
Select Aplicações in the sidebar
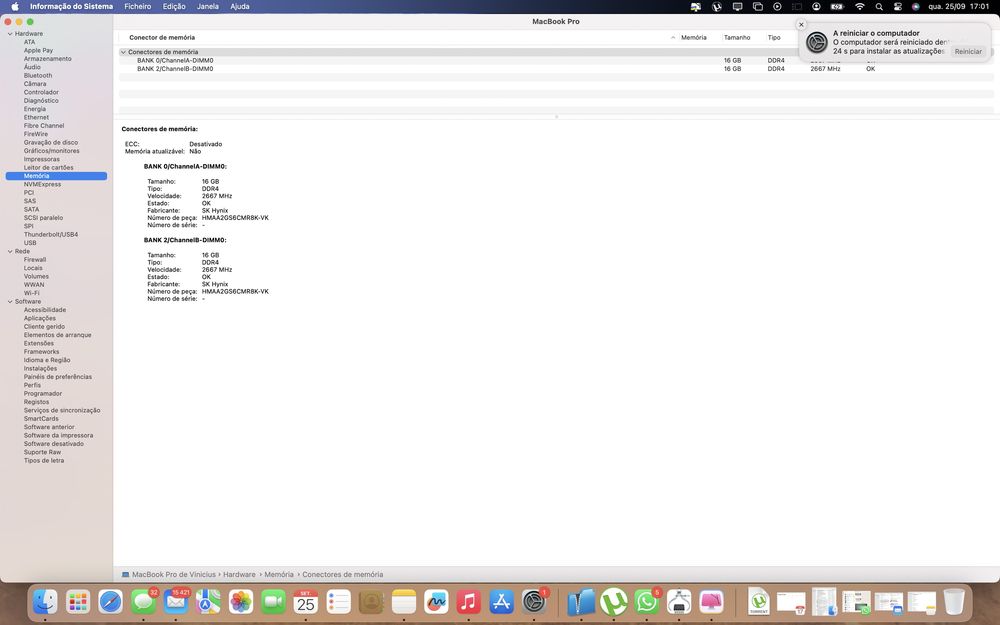click(x=40, y=318)
